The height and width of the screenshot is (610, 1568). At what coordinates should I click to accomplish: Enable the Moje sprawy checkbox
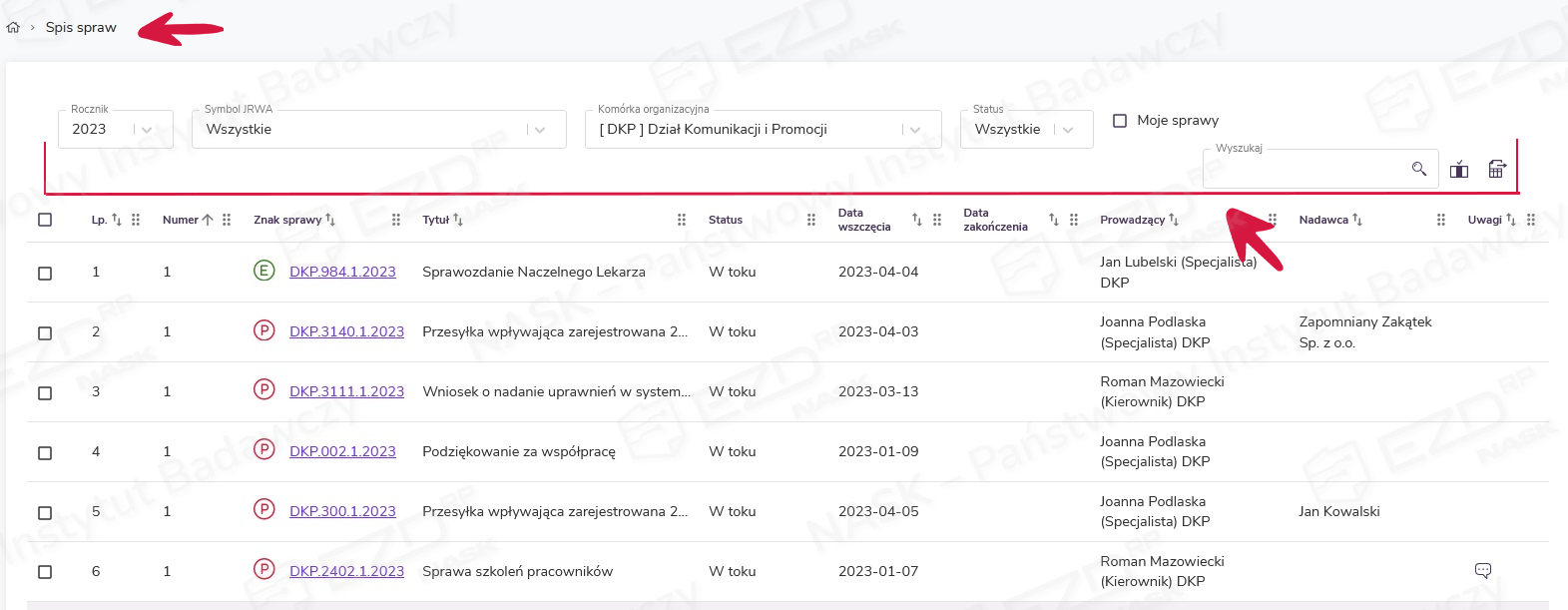tap(1120, 121)
